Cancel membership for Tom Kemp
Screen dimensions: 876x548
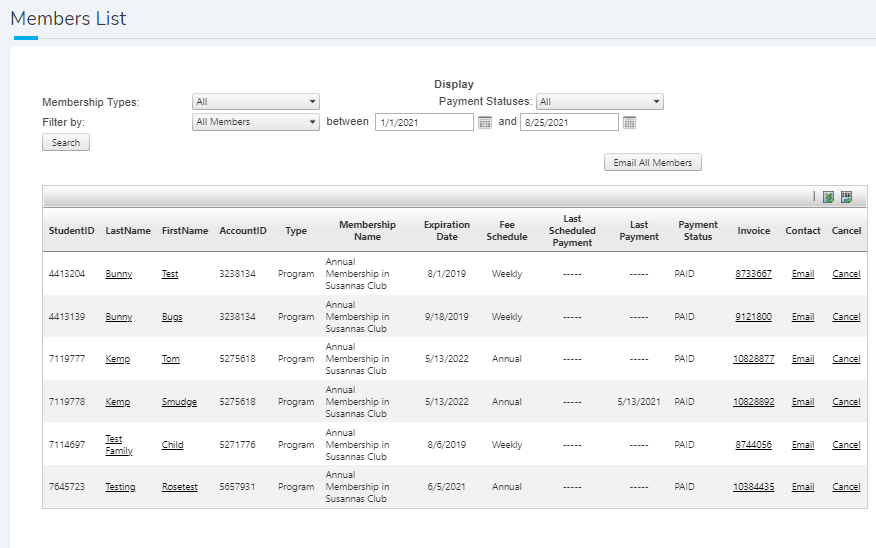846,359
